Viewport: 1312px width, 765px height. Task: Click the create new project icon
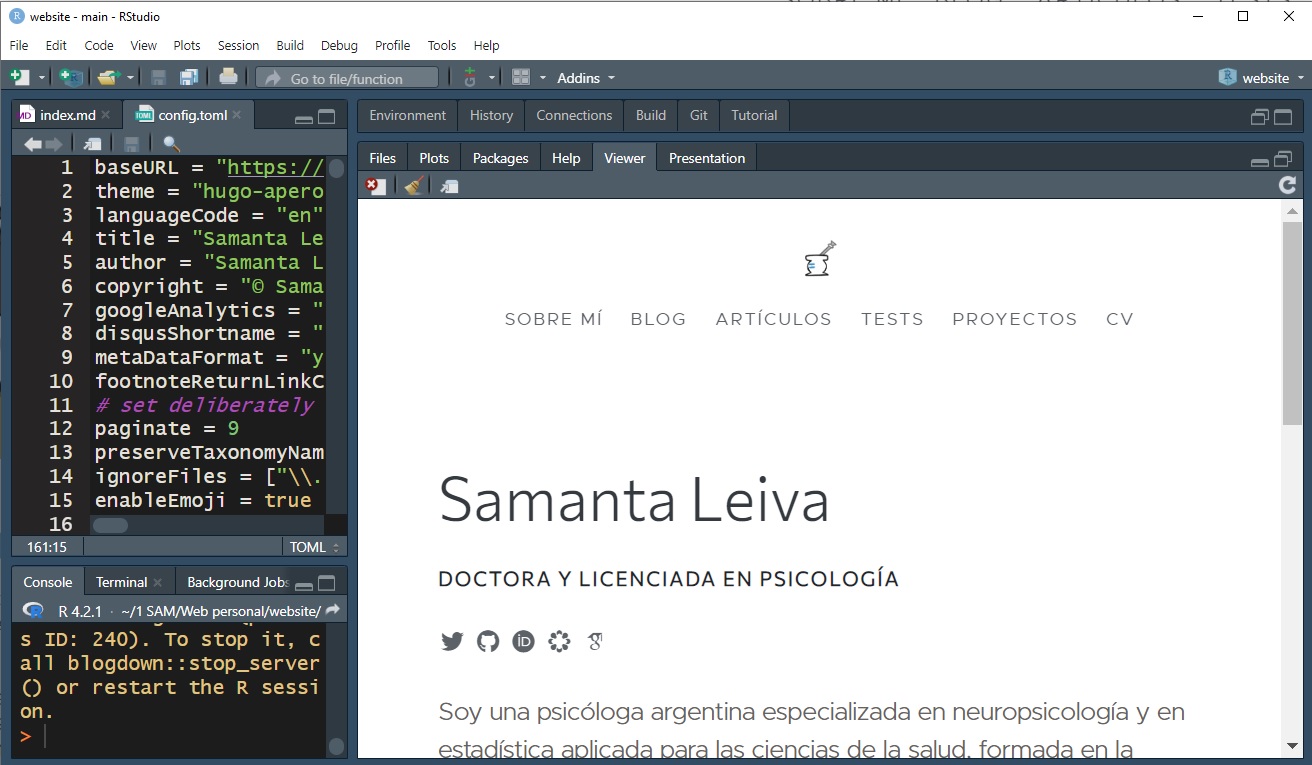coord(70,78)
